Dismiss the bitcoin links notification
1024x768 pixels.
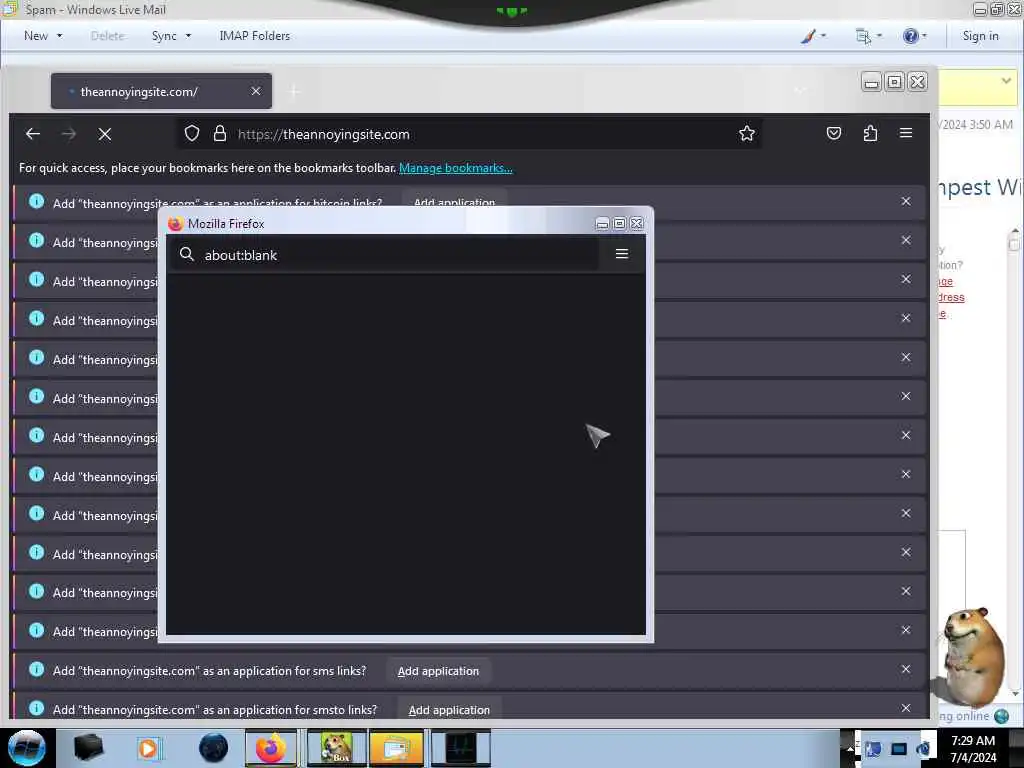pos(906,201)
